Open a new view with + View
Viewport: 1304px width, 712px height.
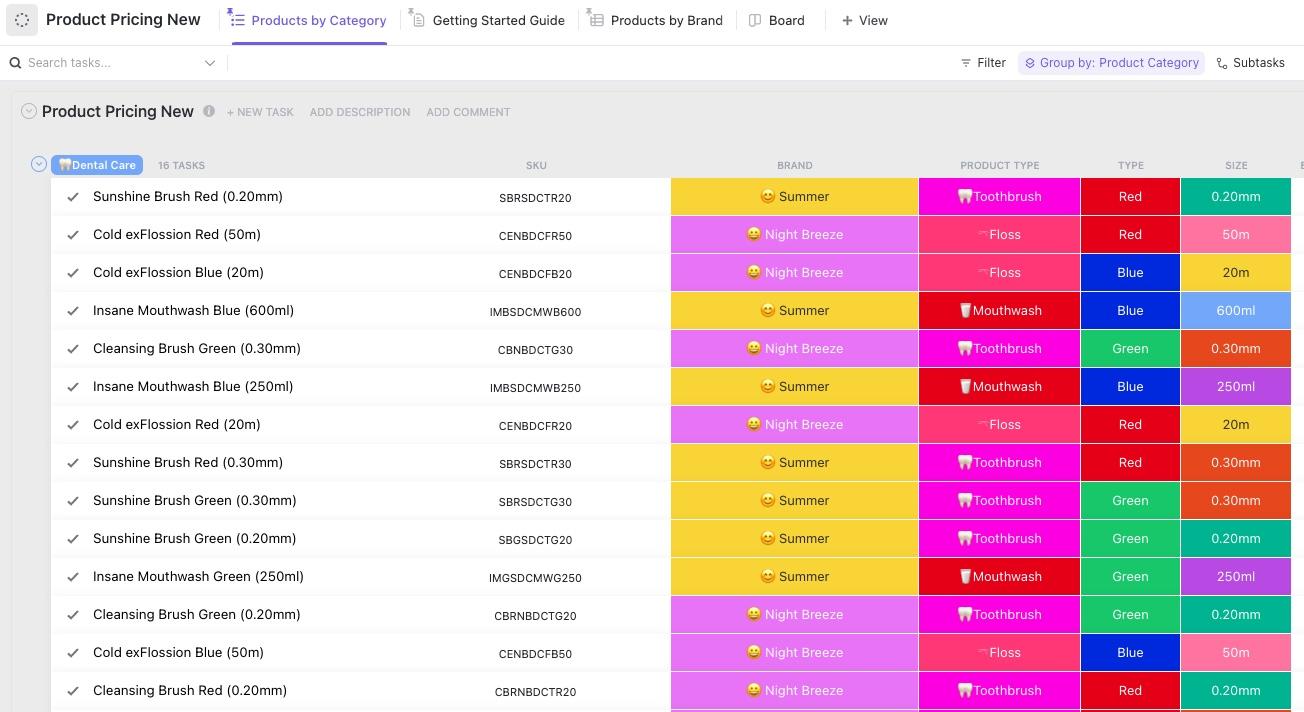pos(864,20)
